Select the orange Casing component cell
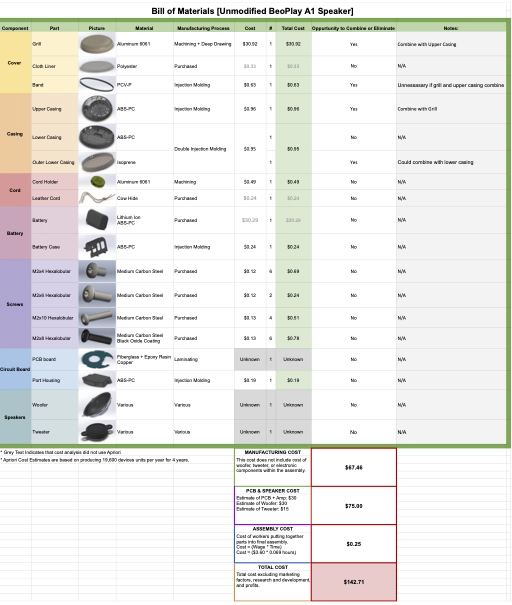This screenshot has width=512, height=605. click(15, 134)
